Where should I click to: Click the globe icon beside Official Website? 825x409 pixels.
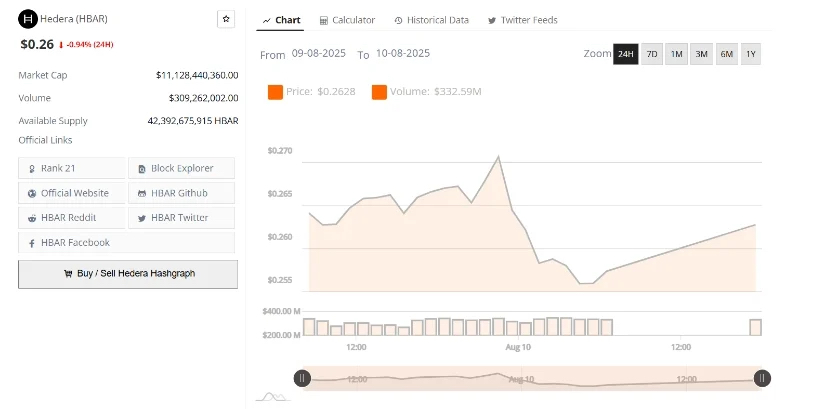click(x=32, y=194)
